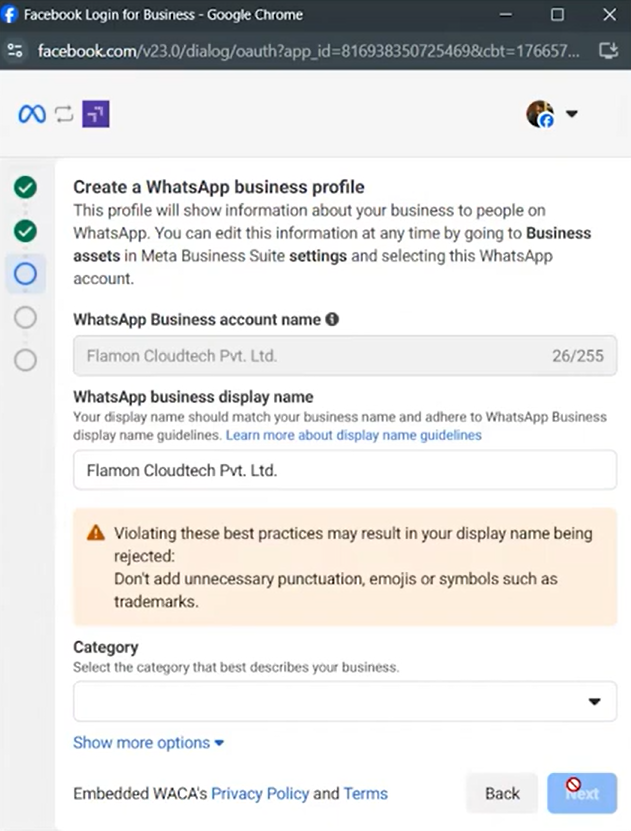Click the Chrome site information icon
This screenshot has height=831, width=631.
pos(15,51)
